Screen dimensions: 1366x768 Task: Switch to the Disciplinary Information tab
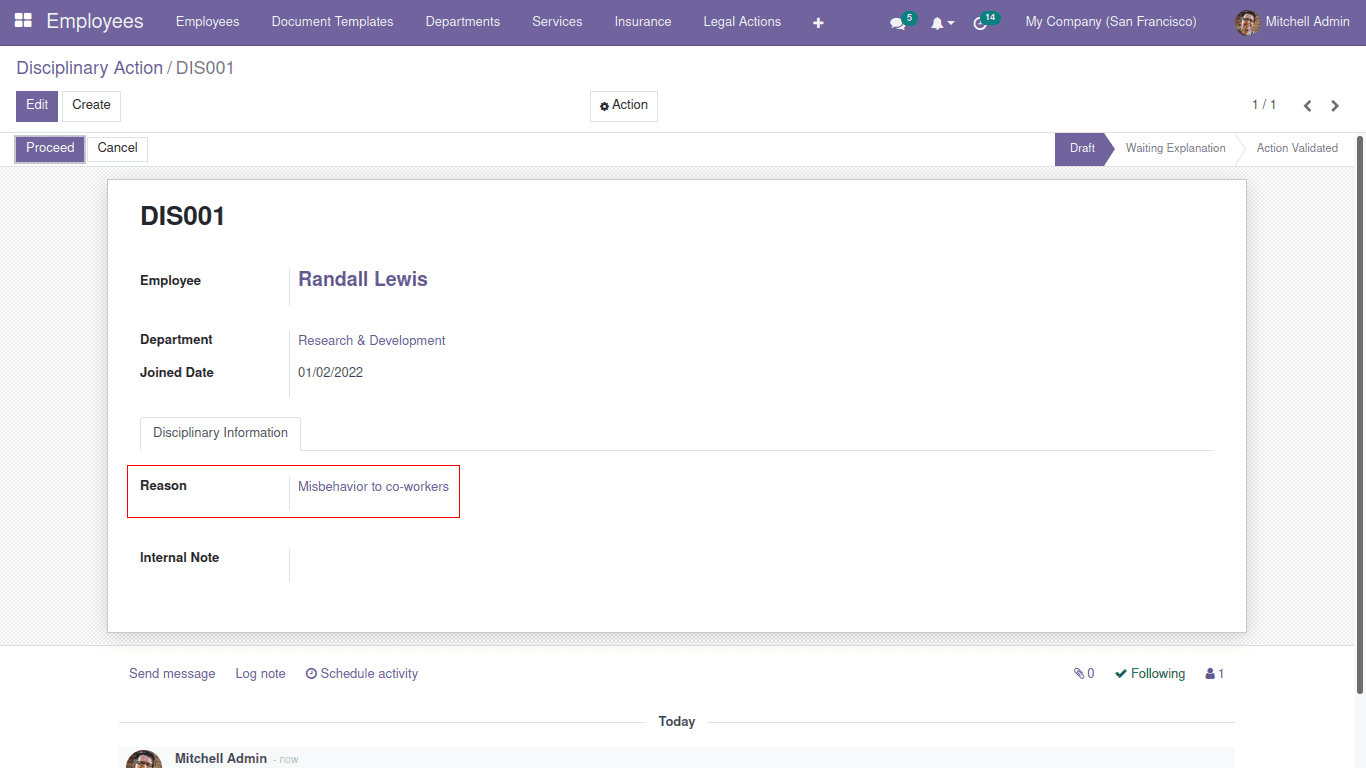click(219, 433)
